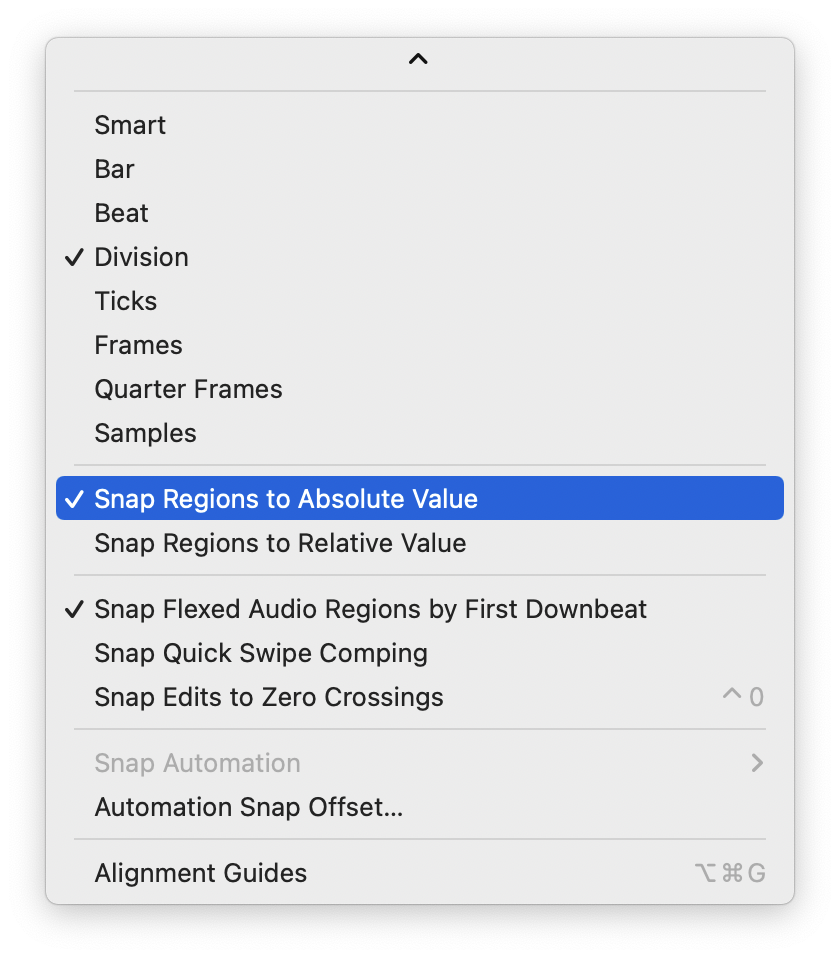Enable Snap Regions to Relative Value
This screenshot has height=958, width=840.
[280, 543]
